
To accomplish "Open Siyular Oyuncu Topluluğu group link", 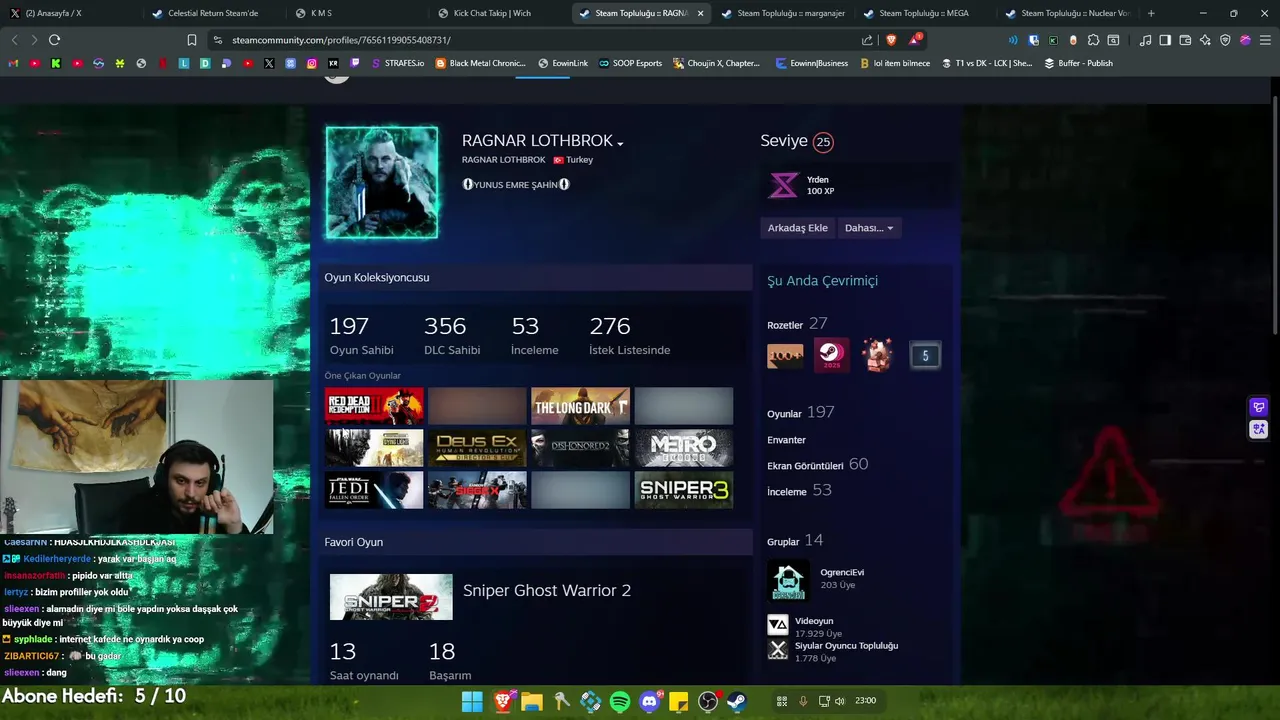I will [x=846, y=646].
